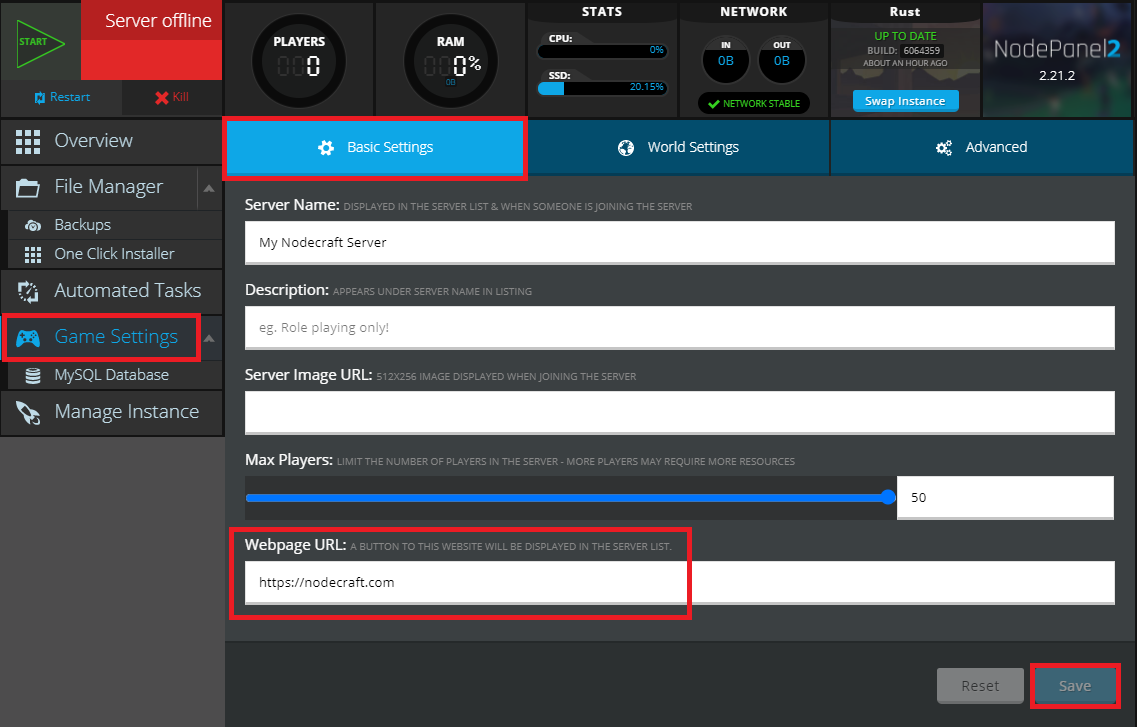Click the Automated Tasks icon
The image size is (1137, 727).
pos(28,291)
